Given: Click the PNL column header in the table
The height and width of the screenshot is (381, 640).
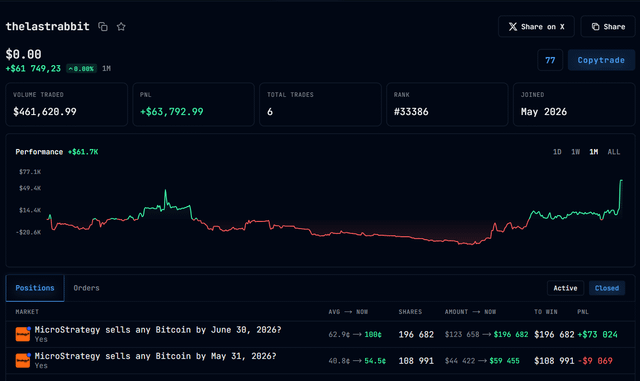Looking at the screenshot, I should click(583, 312).
